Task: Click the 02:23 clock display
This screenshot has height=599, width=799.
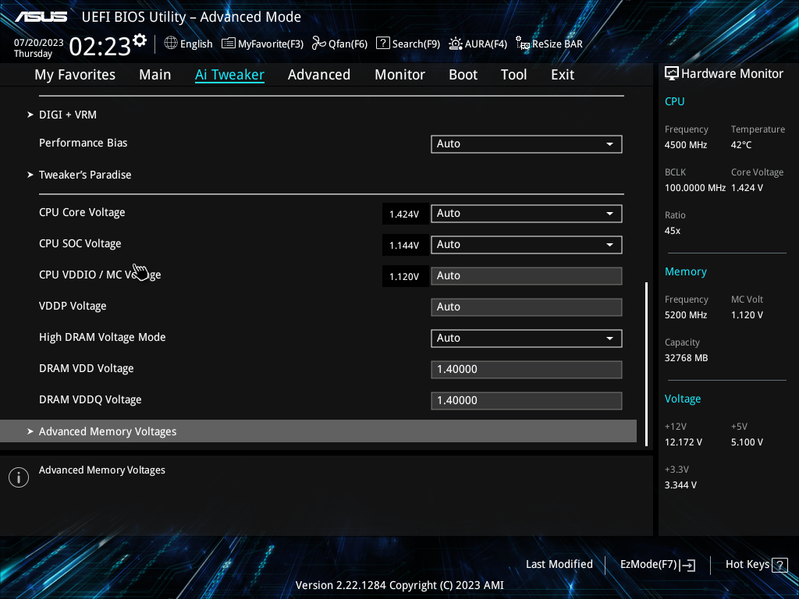Action: point(100,47)
